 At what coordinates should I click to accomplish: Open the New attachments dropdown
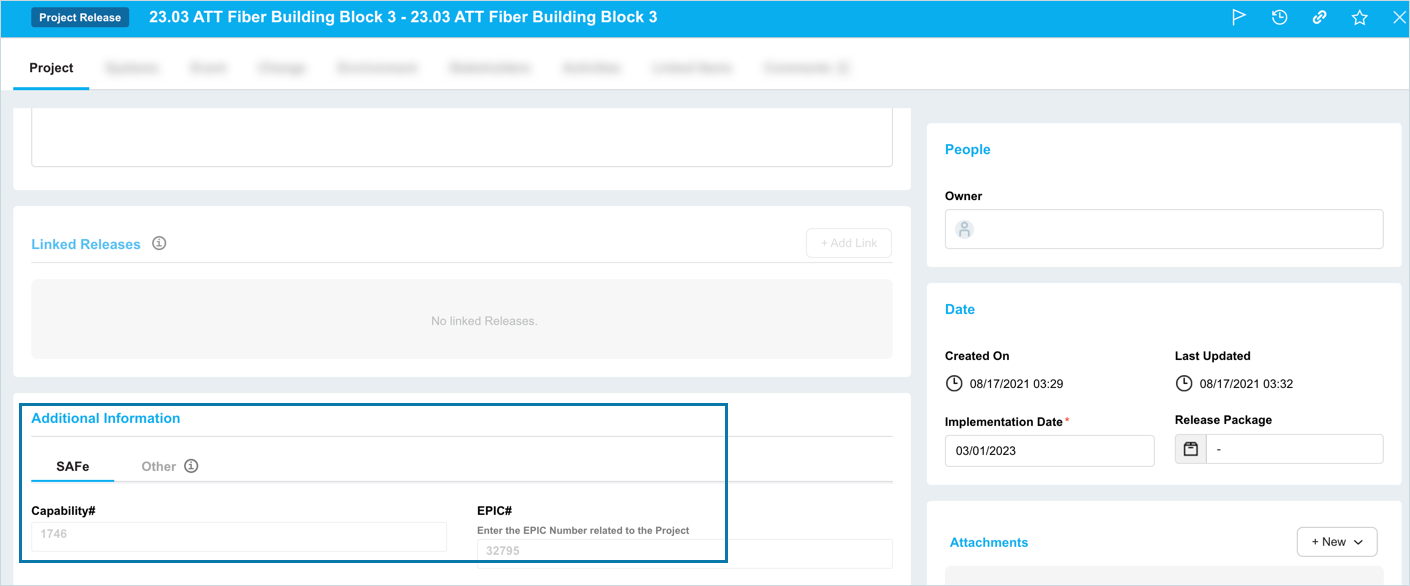tap(1336, 542)
